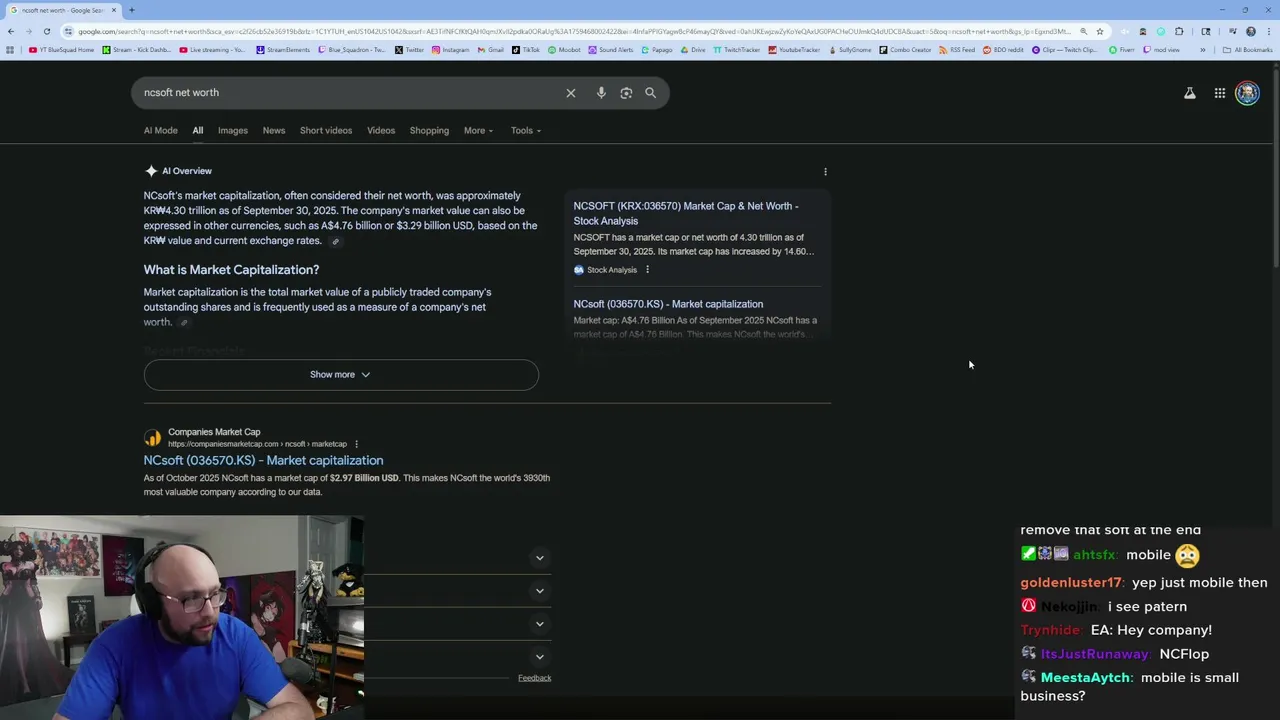Open the Gmail bookmark
1280x720 pixels.
(491, 50)
